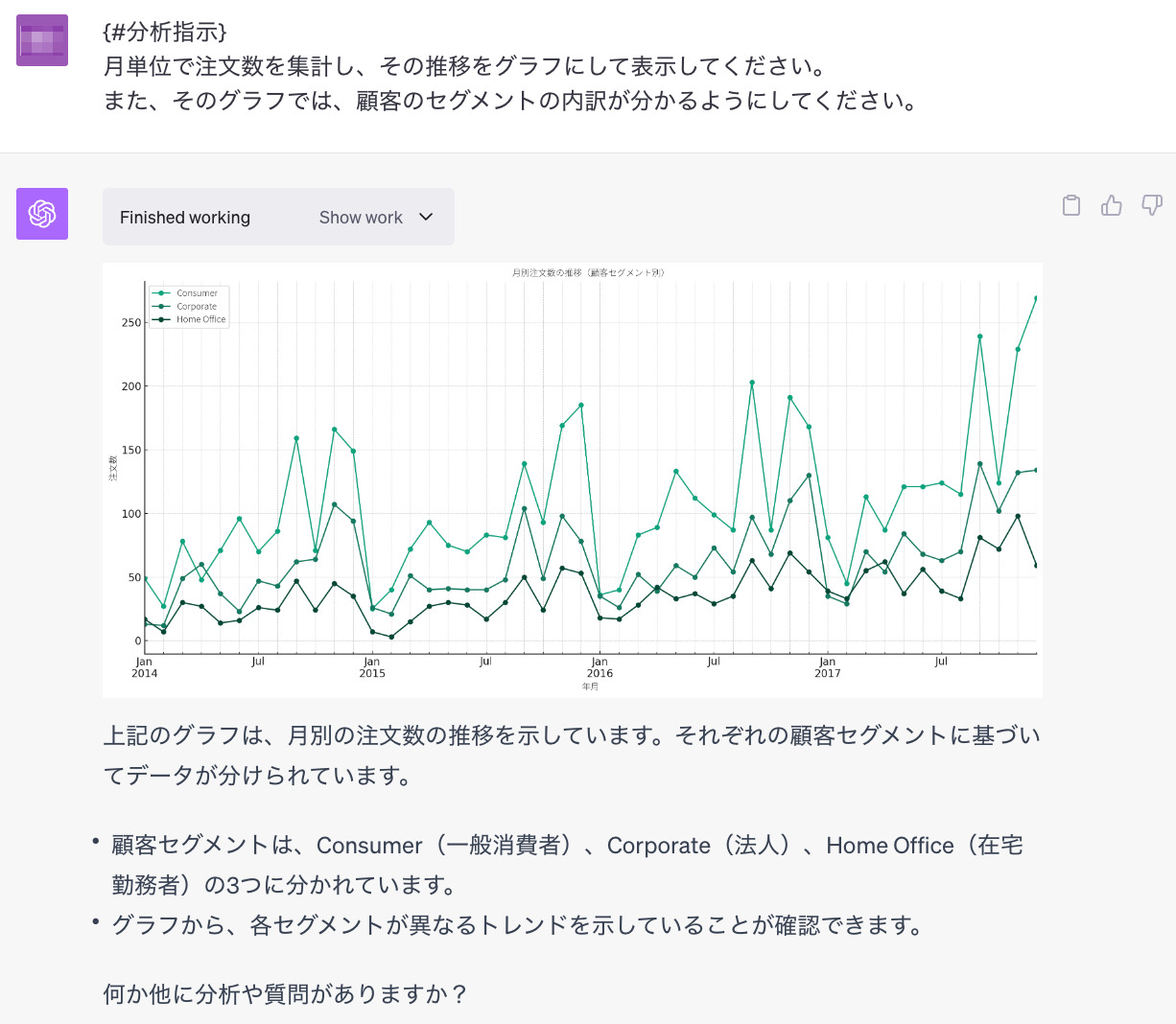This screenshot has height=1024, width=1176.
Task: Click the Jan 2015 x-axis label
Action: pyautogui.click(x=372, y=667)
